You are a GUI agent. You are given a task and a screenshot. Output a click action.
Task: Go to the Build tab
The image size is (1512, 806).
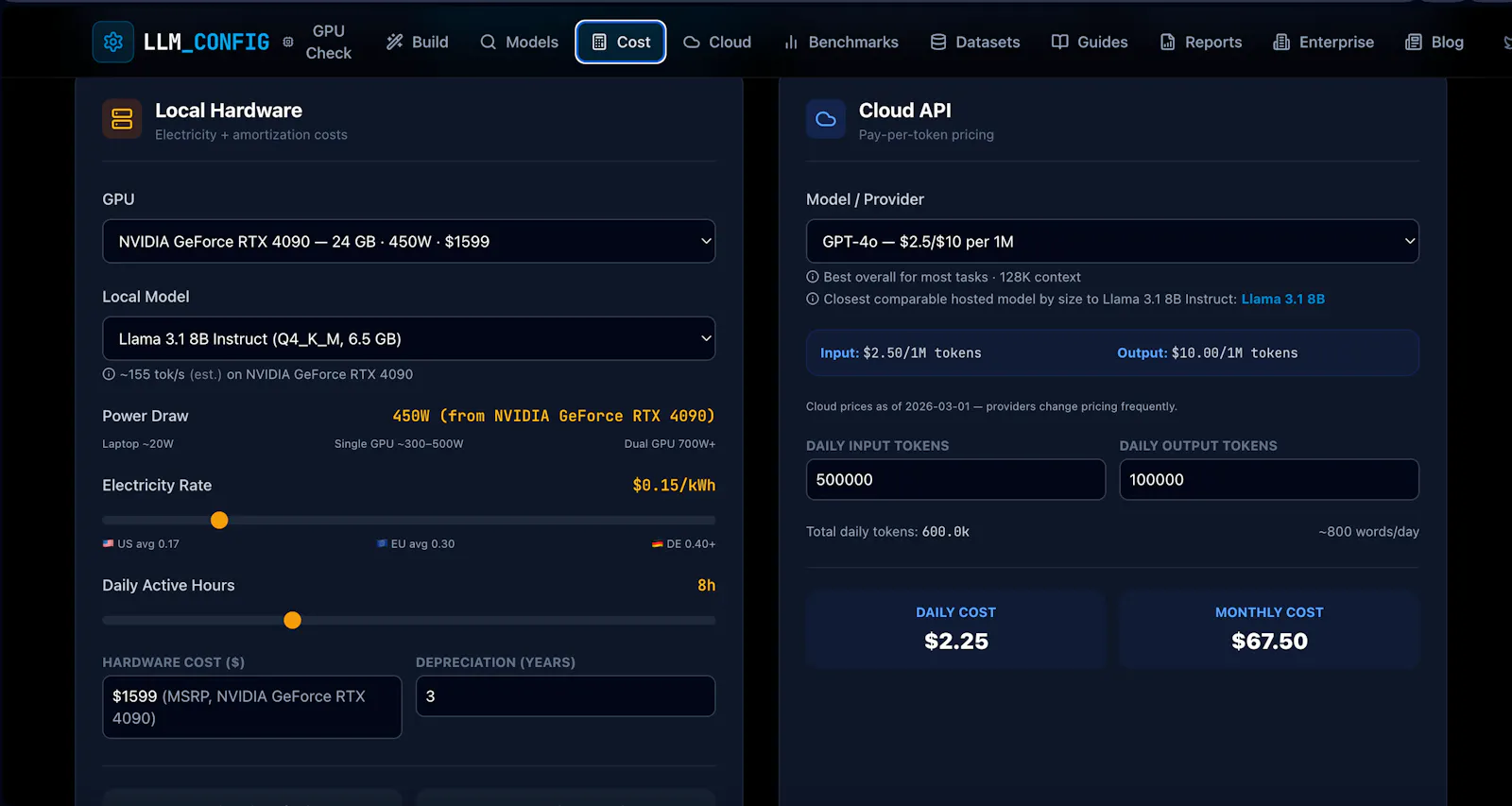click(x=417, y=42)
